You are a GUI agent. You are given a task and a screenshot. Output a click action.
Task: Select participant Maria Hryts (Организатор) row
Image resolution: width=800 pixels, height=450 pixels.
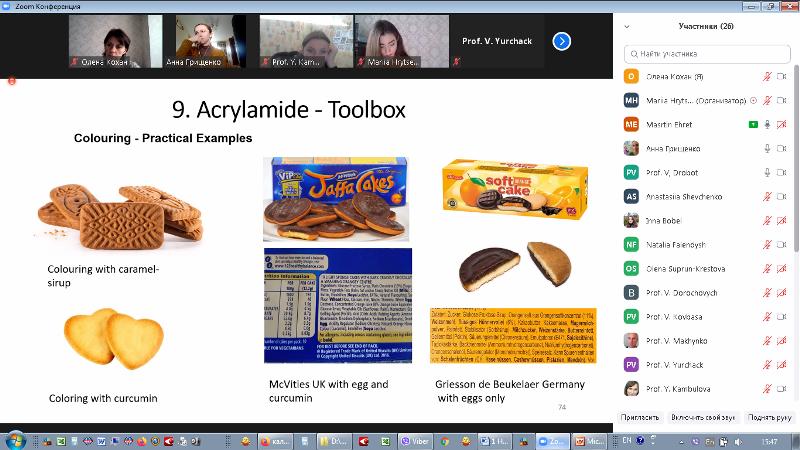pyautogui.click(x=706, y=101)
